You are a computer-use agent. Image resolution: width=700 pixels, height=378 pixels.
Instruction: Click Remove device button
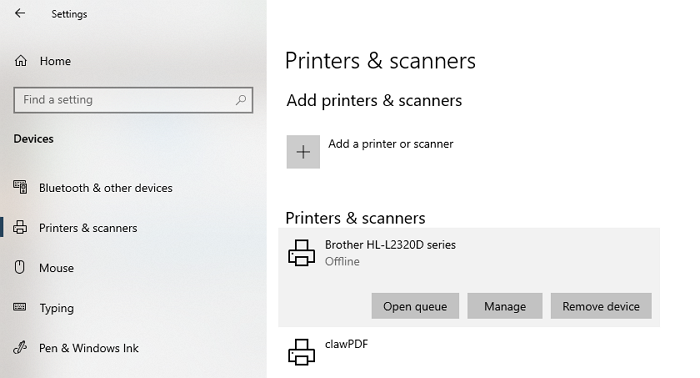(601, 306)
